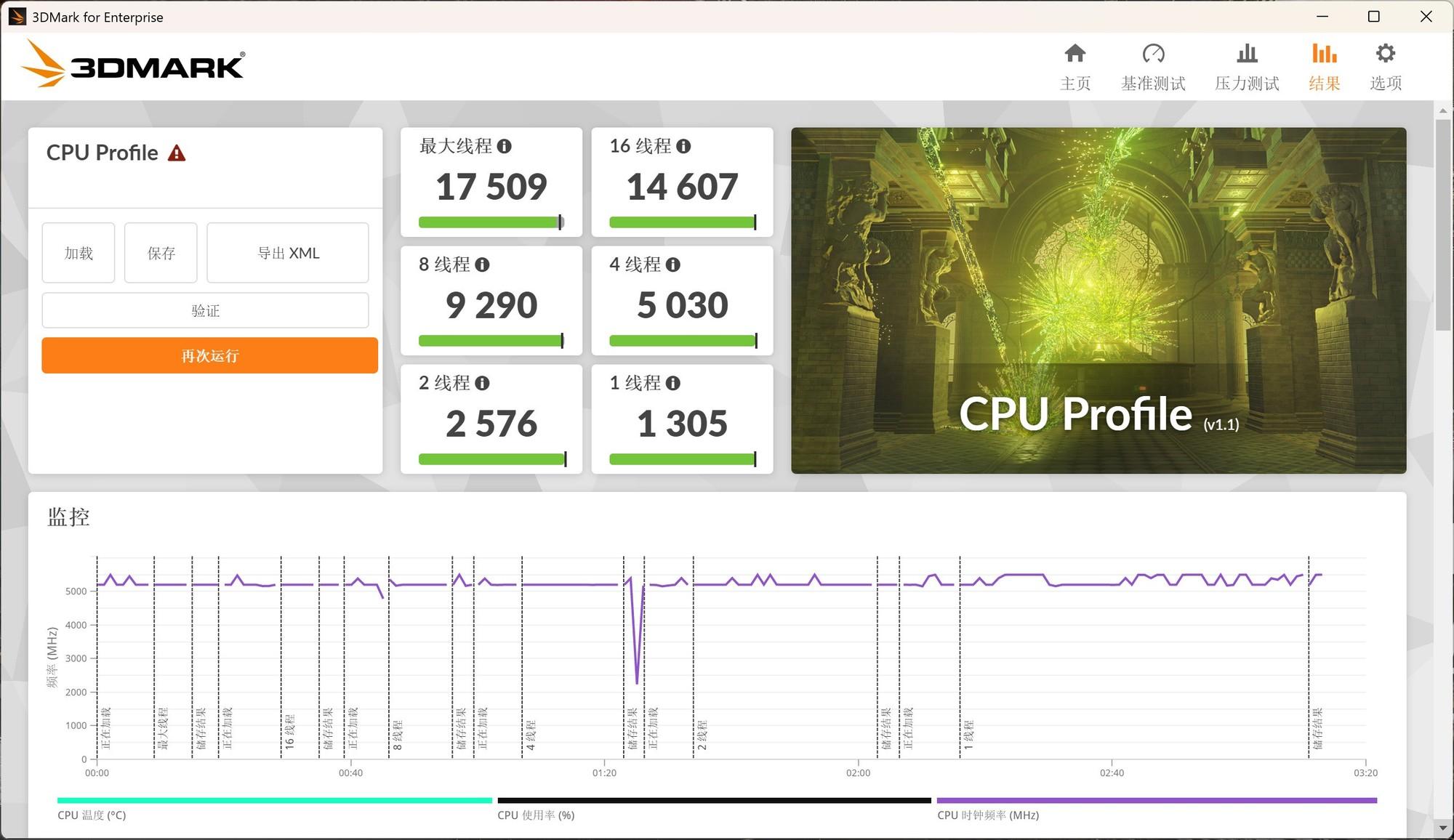1454x840 pixels.
Task: Click the 5000 tick on the 频率 (MHz) axis
Action: (76, 591)
